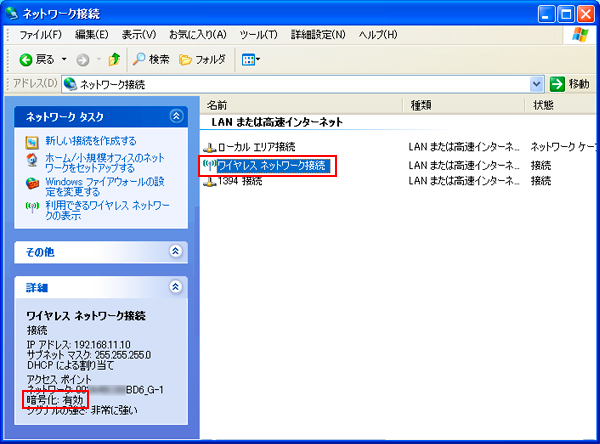
Task: Click the address bar network icon
Action: click(70, 84)
